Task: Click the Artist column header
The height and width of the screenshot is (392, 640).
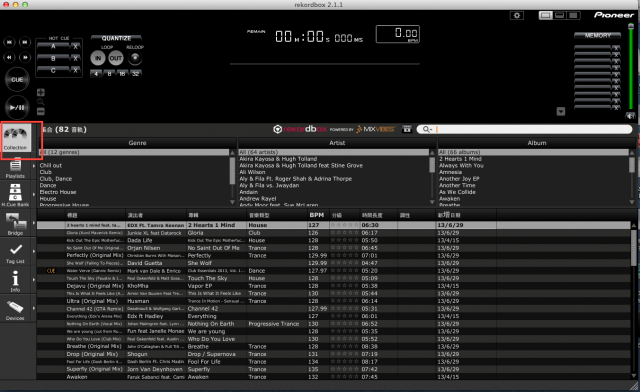Action: [x=337, y=143]
